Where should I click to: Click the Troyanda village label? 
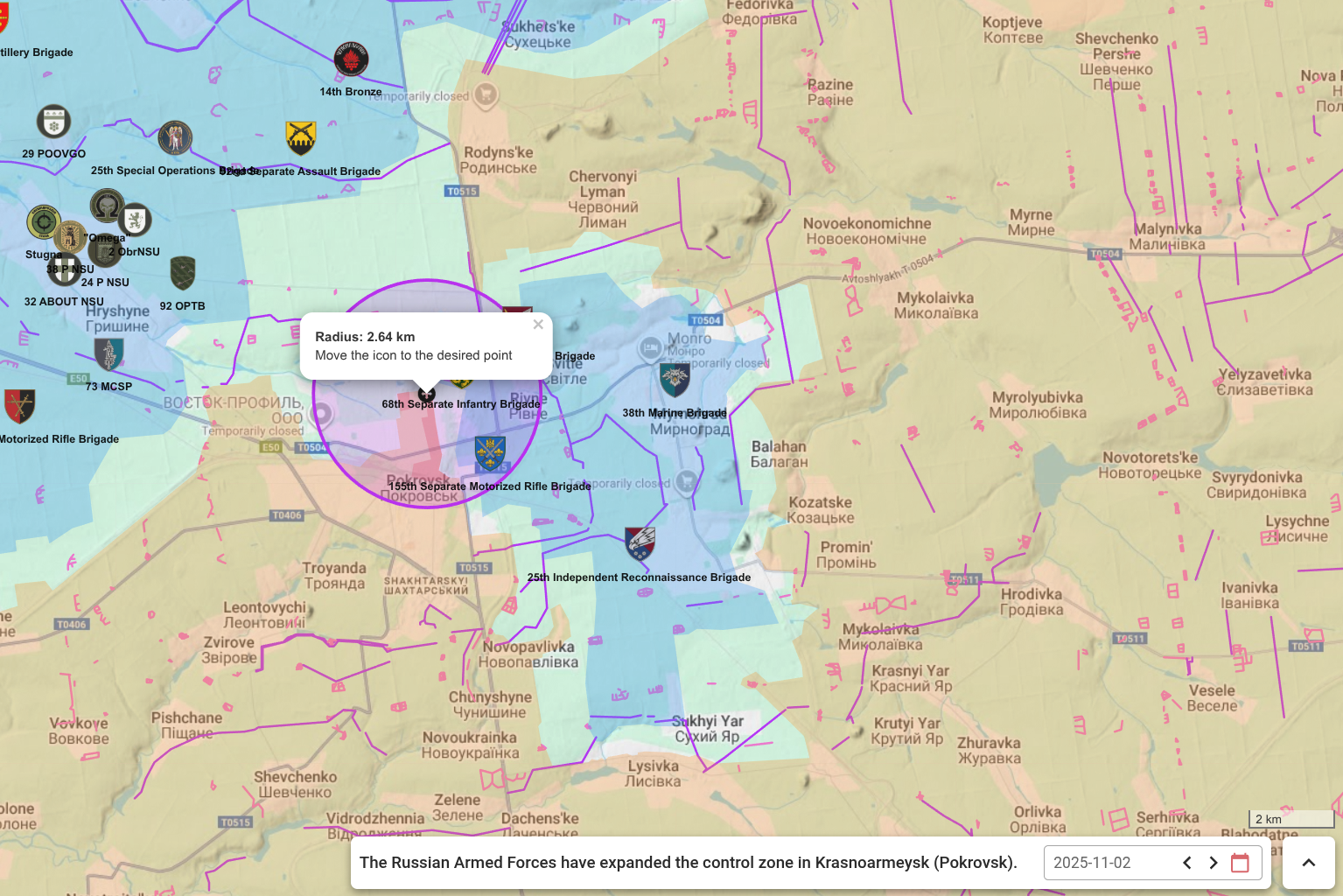[x=334, y=576]
